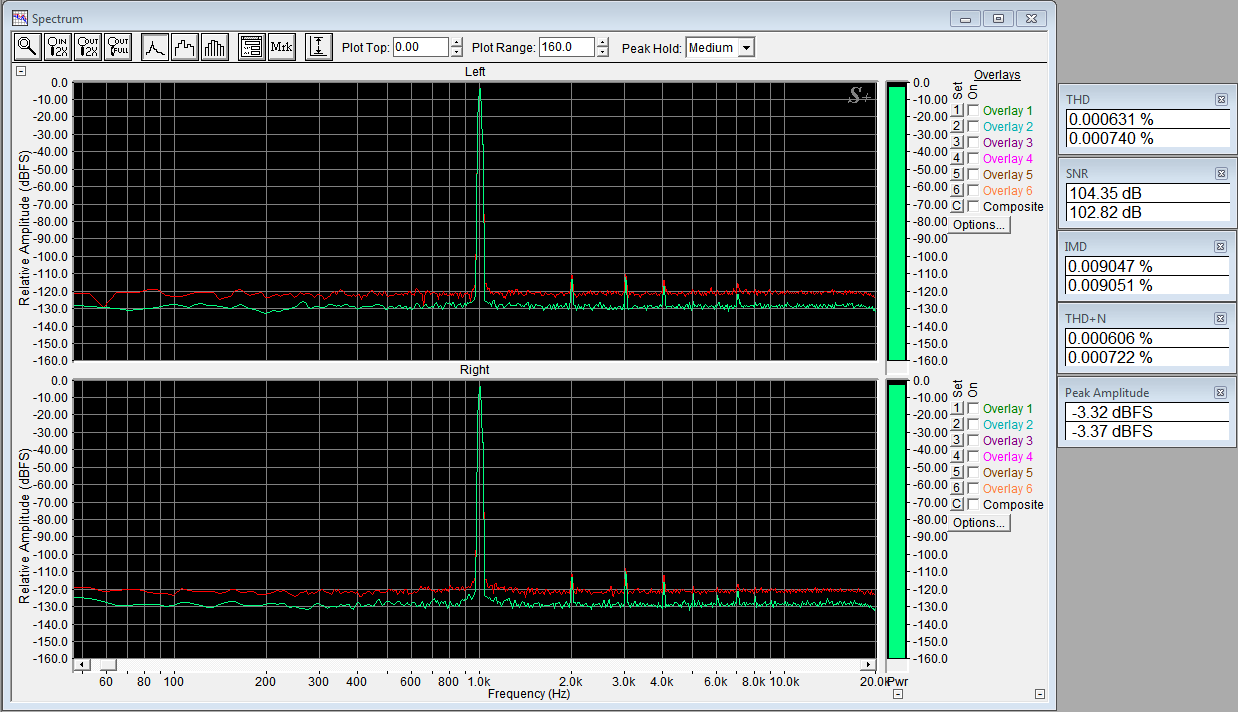Click THD value 0.000631 %

(x=1147, y=119)
